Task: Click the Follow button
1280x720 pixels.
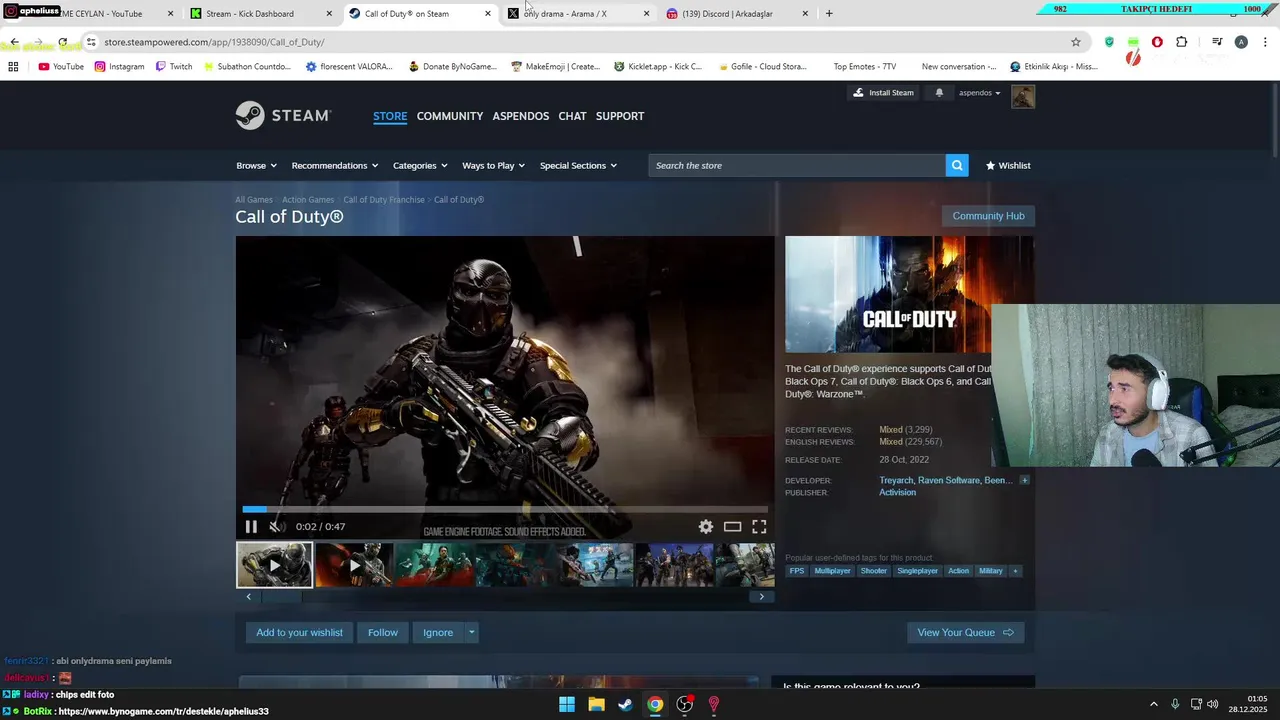Action: (x=382, y=632)
